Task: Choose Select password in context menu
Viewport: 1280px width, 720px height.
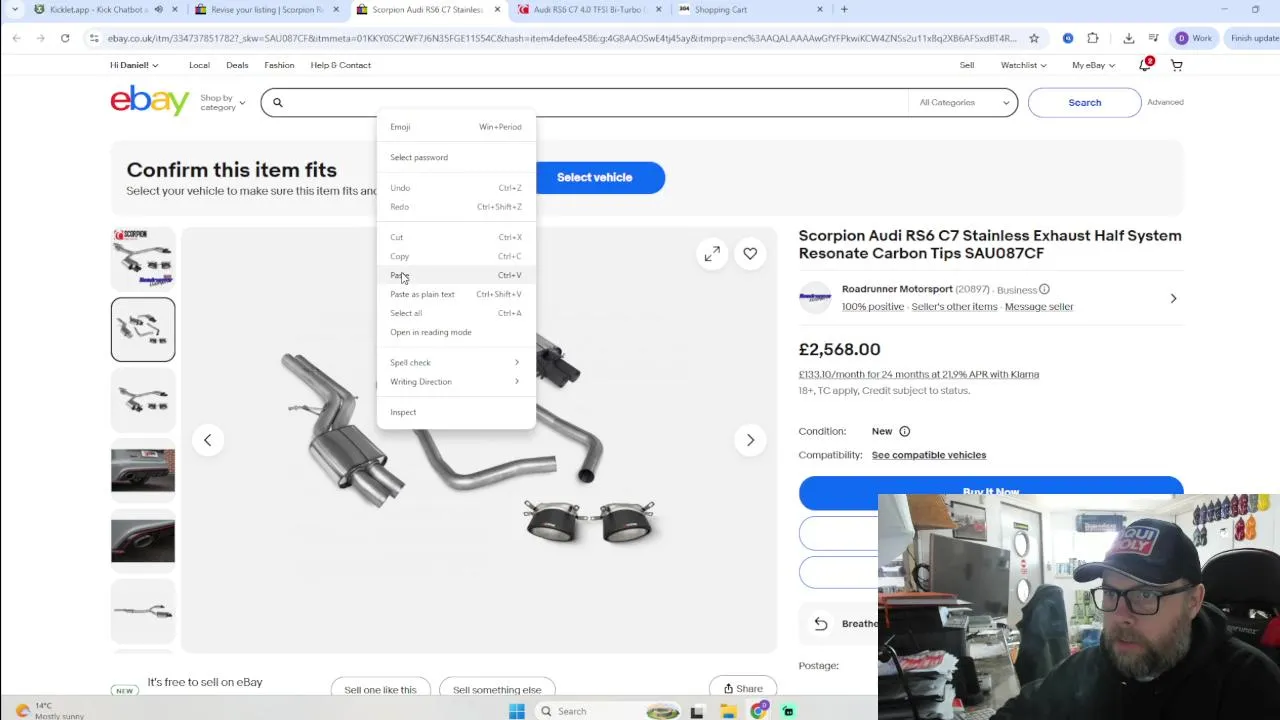Action: coord(456,157)
